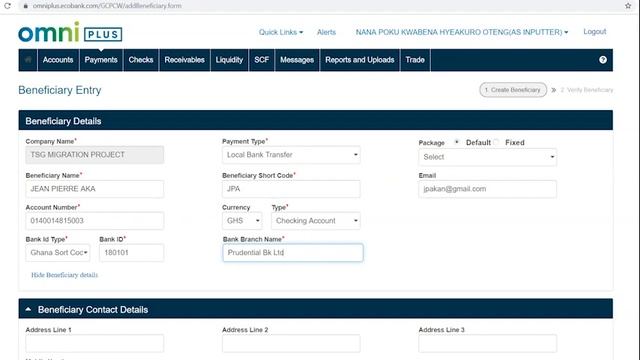640x360 pixels.
Task: Reload the page with browser refresh icon
Action: 7,6
